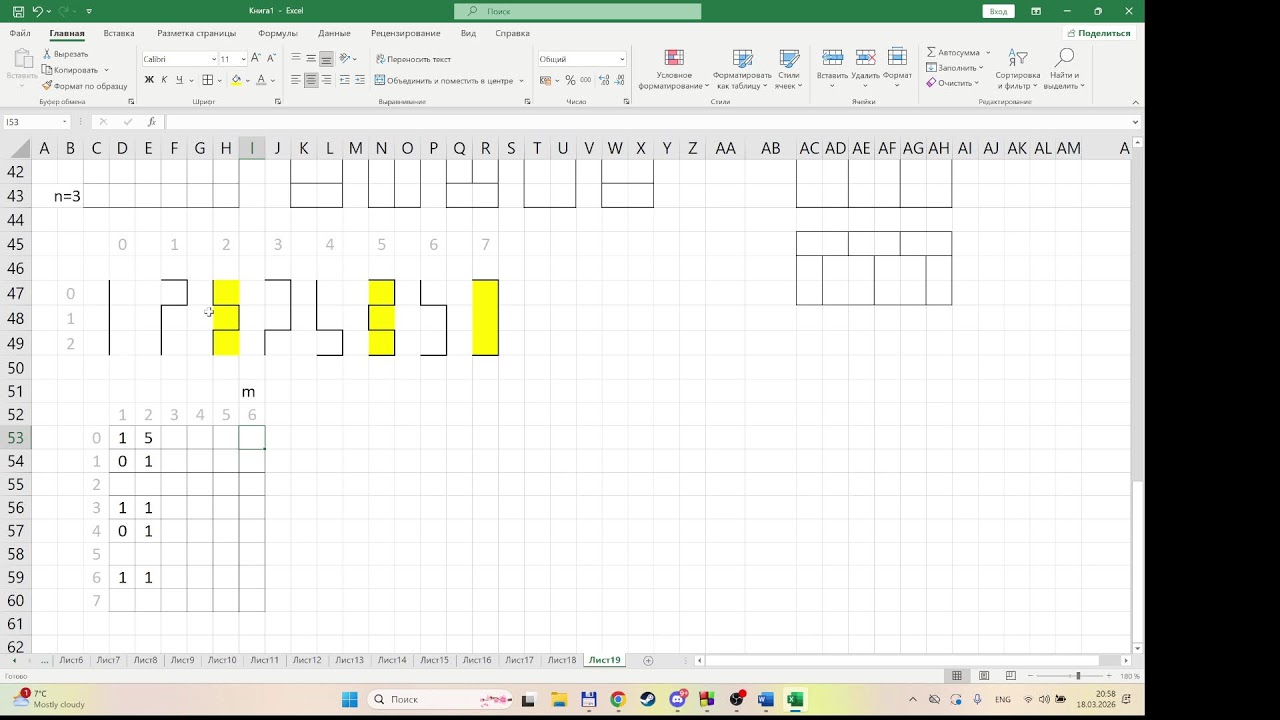
Task: Open the font color dropdown arrow
Action: coord(272,80)
